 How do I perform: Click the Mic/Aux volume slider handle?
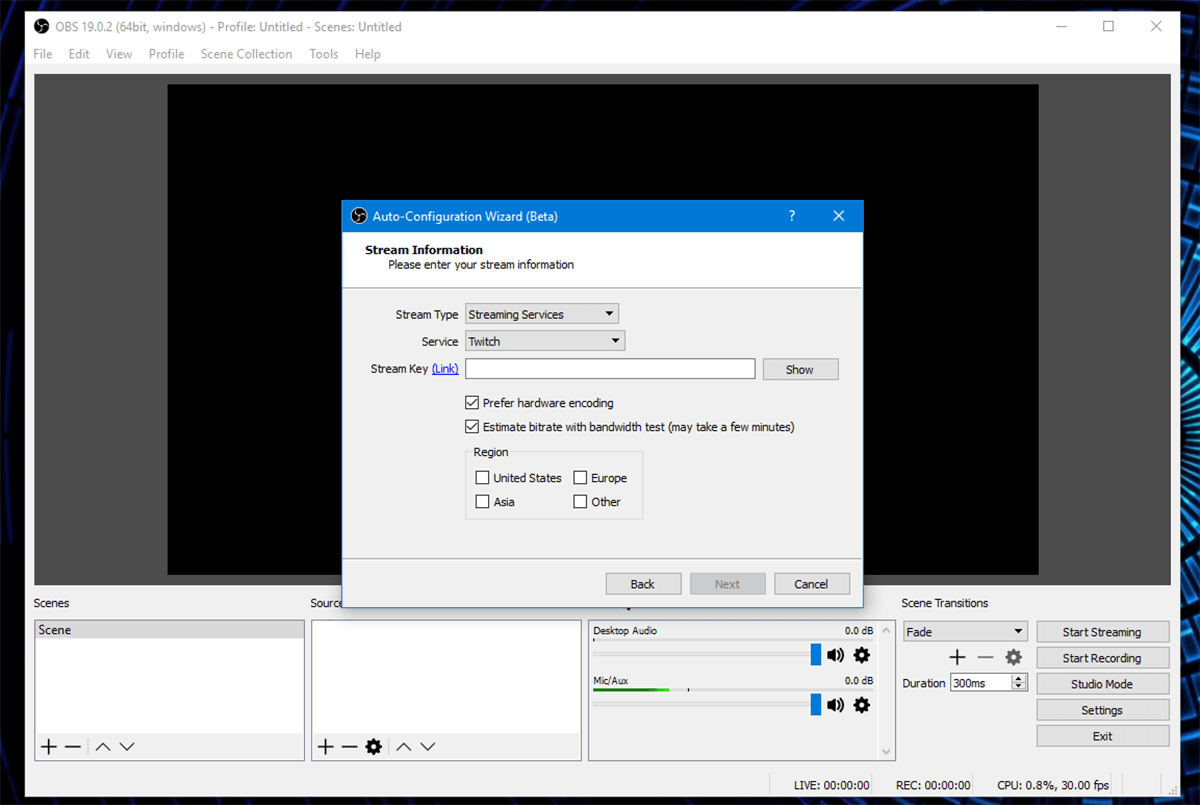coord(816,705)
